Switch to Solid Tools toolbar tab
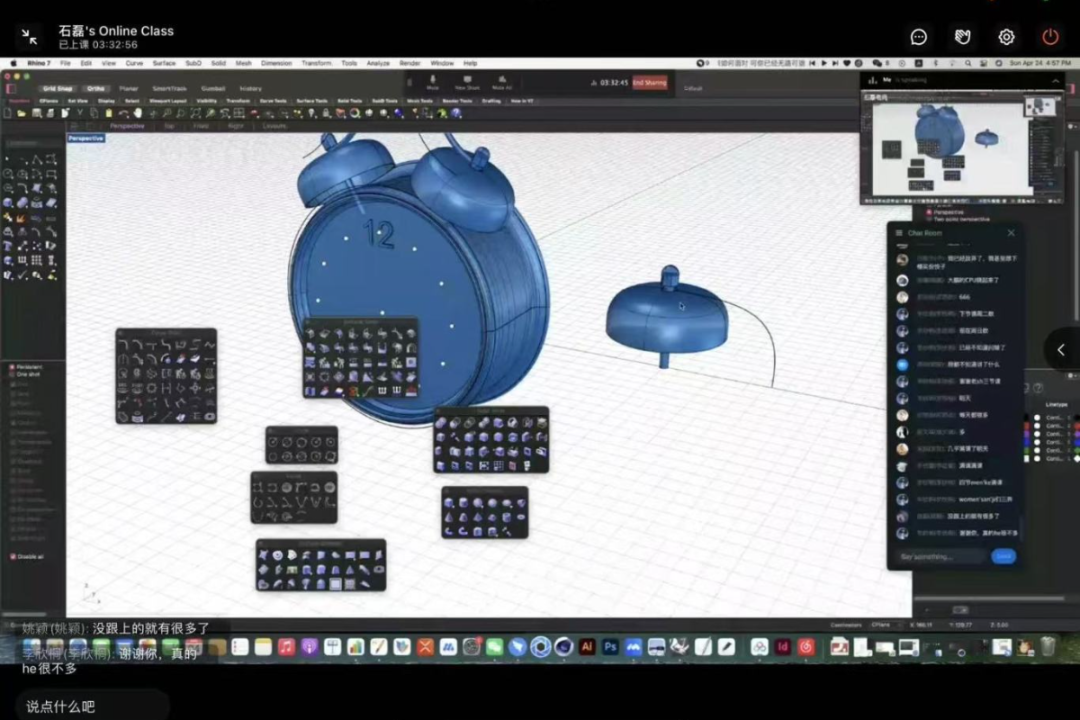This screenshot has height=720, width=1080. coord(350,101)
